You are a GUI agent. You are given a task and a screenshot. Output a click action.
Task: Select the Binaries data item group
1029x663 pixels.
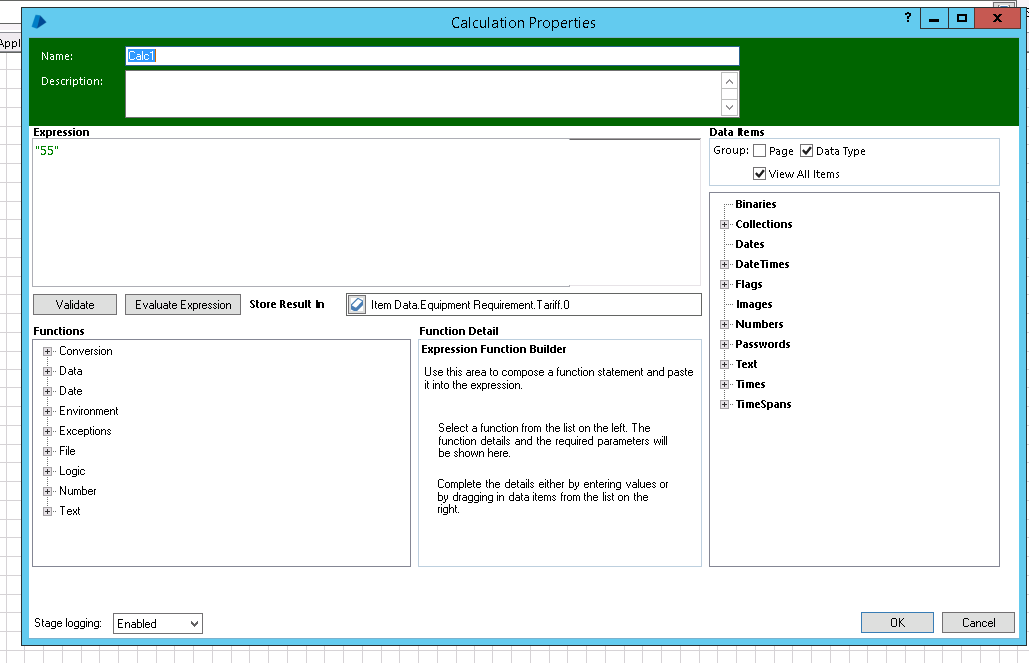click(755, 204)
